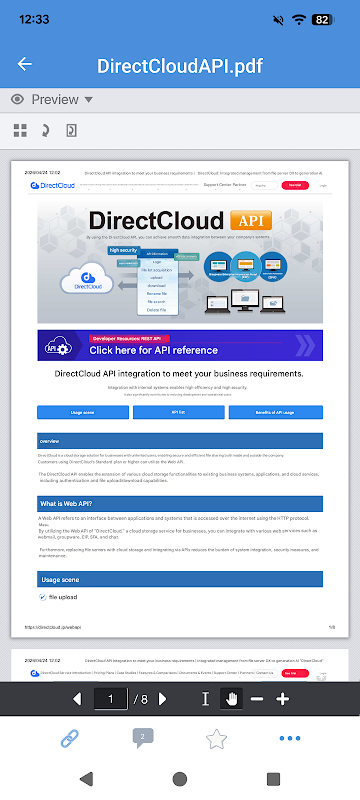This screenshot has height=800, width=360.
Task: Select the text cursor tool
Action: pos(205,698)
